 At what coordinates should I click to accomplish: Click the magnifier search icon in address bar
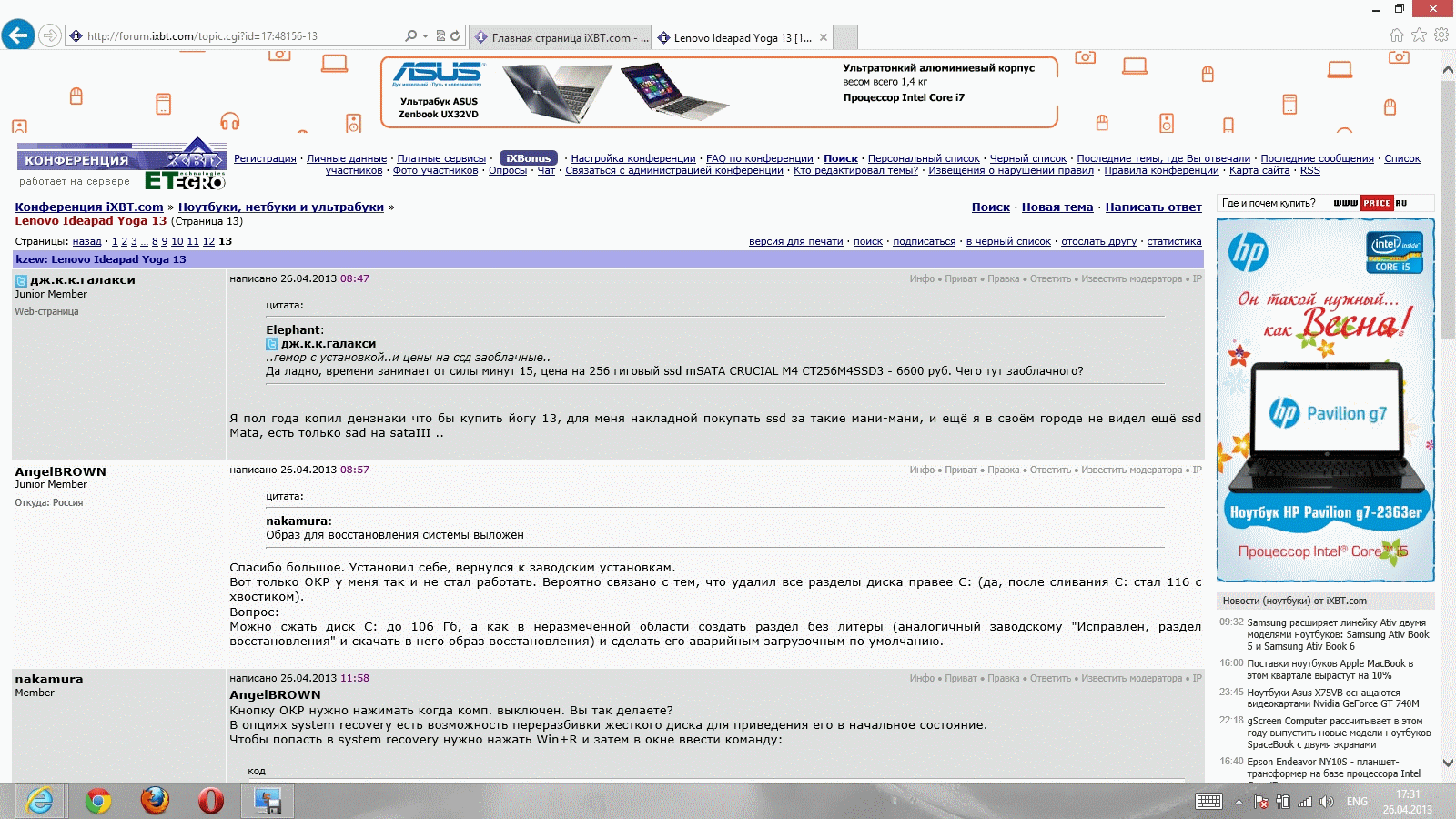[x=410, y=36]
